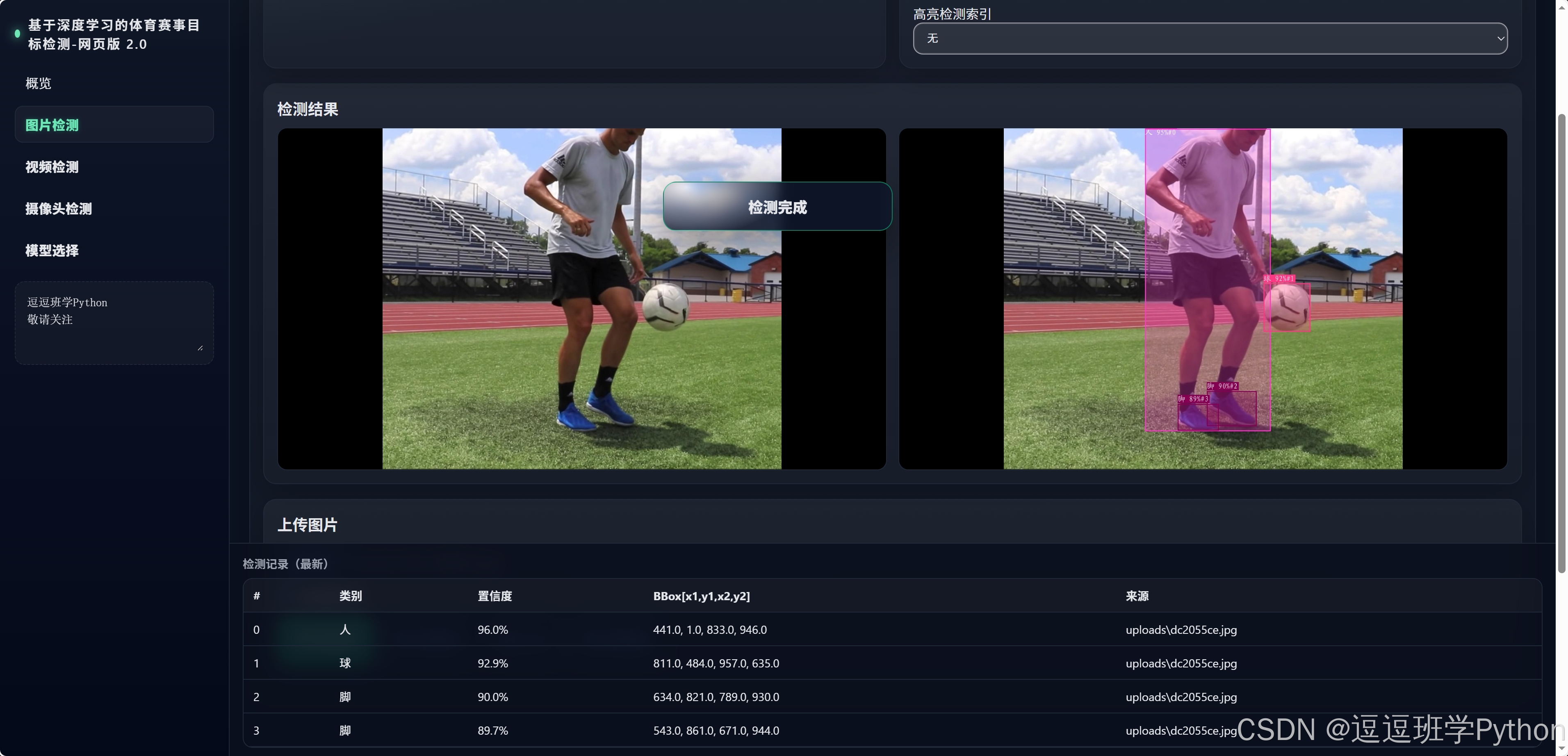This screenshot has width=1568, height=756.
Task: Select 图片检测 in the sidebar
Action: (x=114, y=125)
